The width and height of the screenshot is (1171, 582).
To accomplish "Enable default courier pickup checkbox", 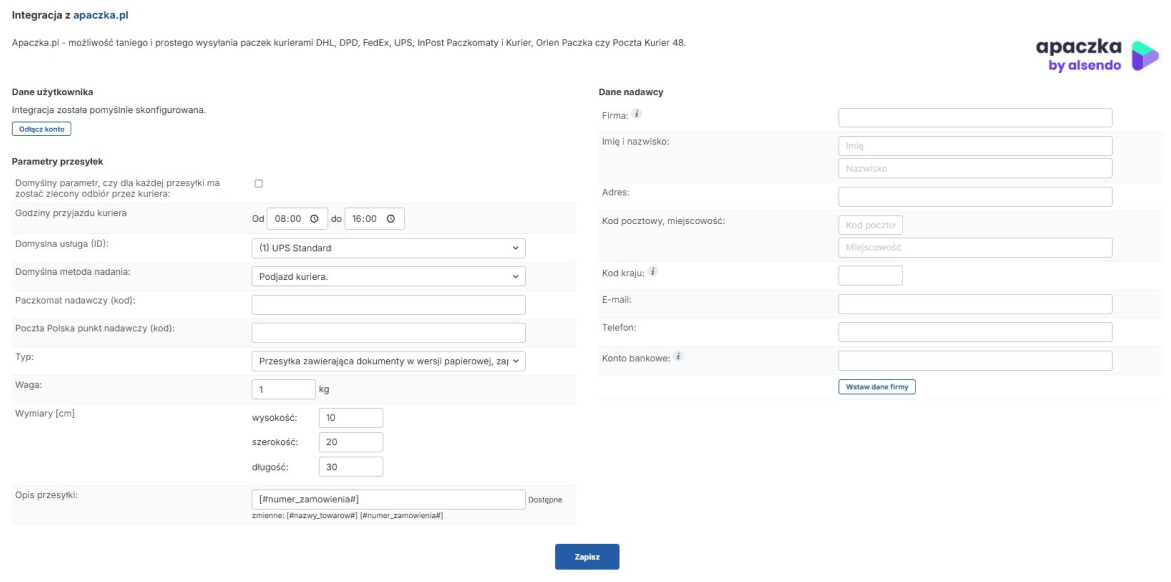I will tap(258, 184).
